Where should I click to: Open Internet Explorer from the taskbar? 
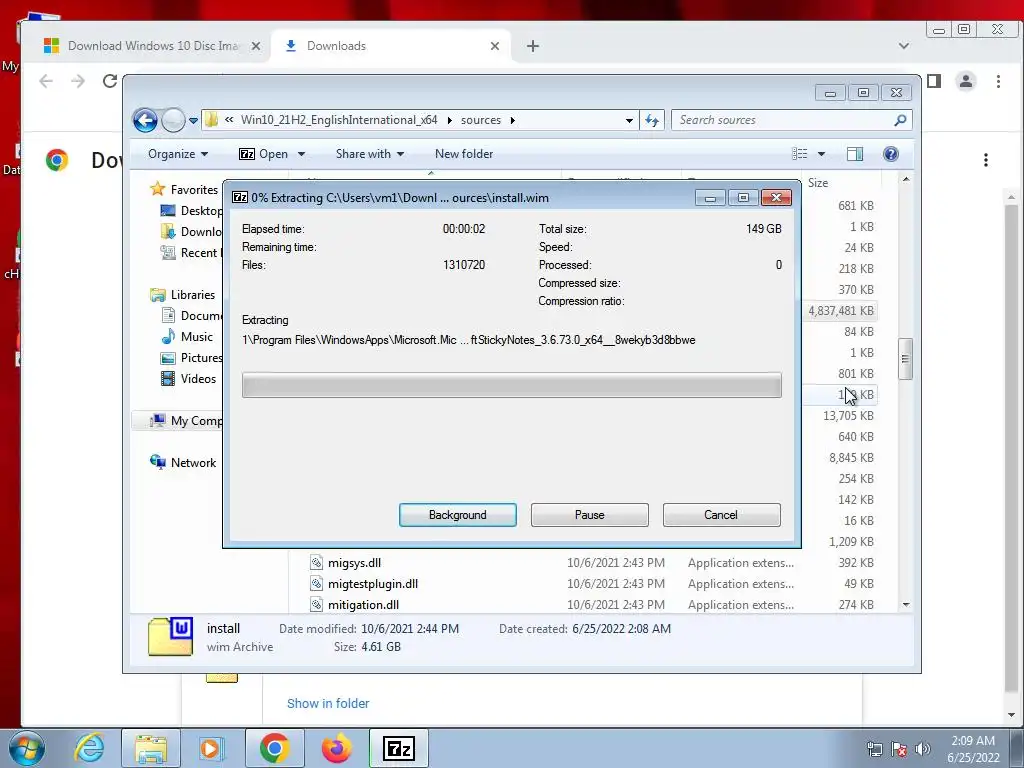[x=89, y=748]
